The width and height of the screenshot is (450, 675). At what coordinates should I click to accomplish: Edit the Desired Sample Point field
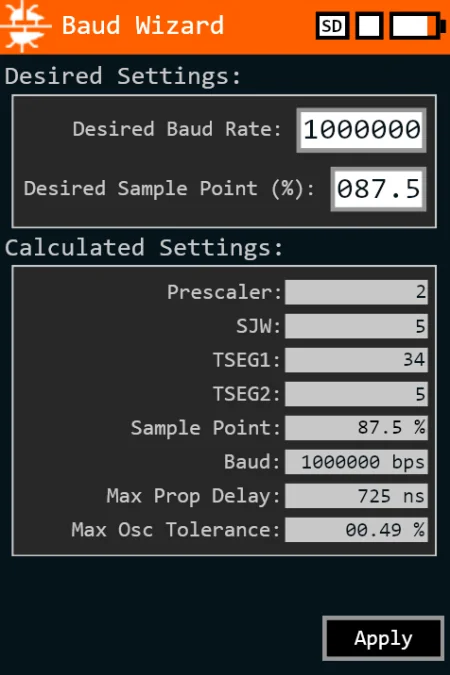[x=378, y=189]
